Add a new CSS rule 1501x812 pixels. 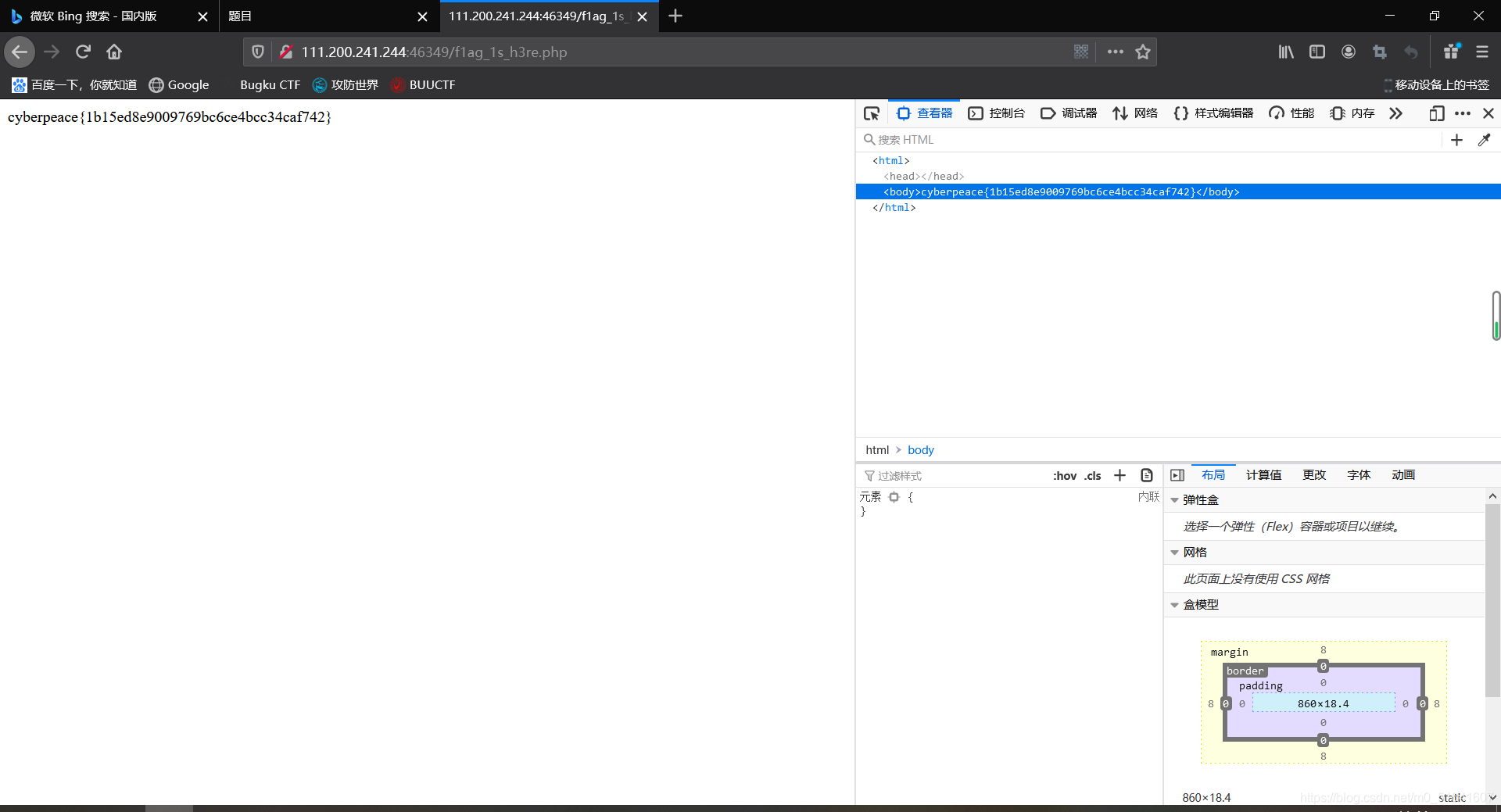1119,475
